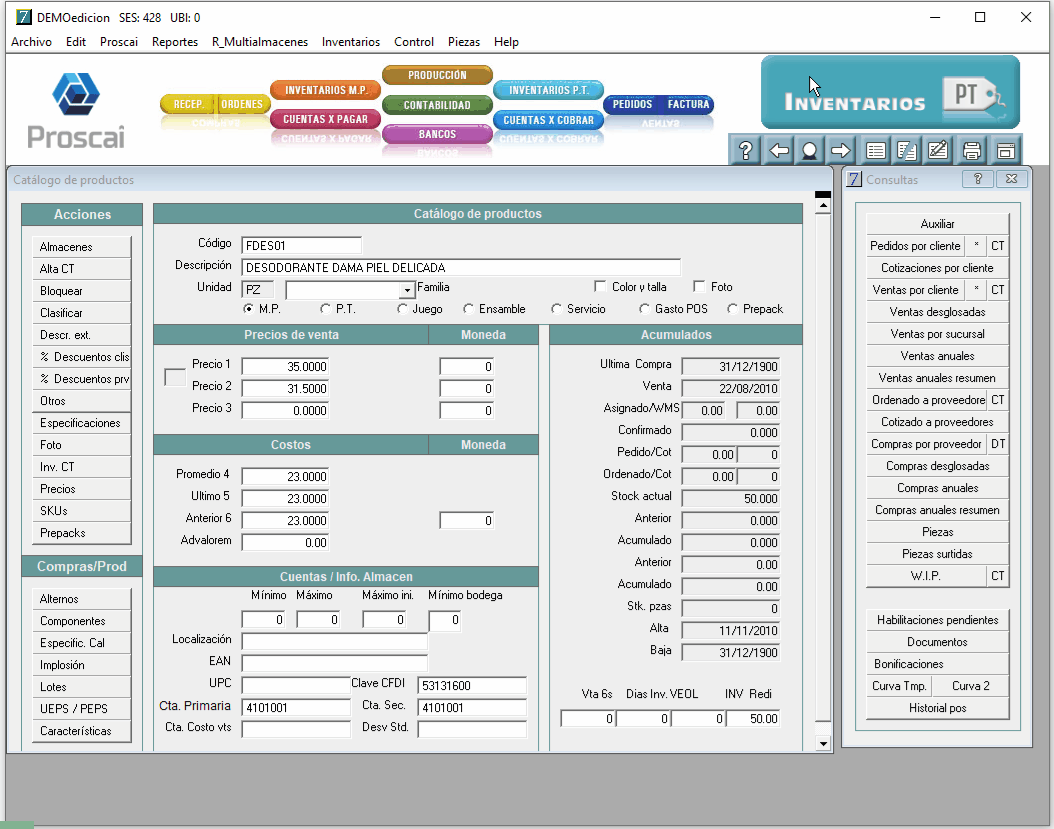The image size is (1054, 829).
Task: Open the CONTABILIDAD module pill
Action: 437,105
